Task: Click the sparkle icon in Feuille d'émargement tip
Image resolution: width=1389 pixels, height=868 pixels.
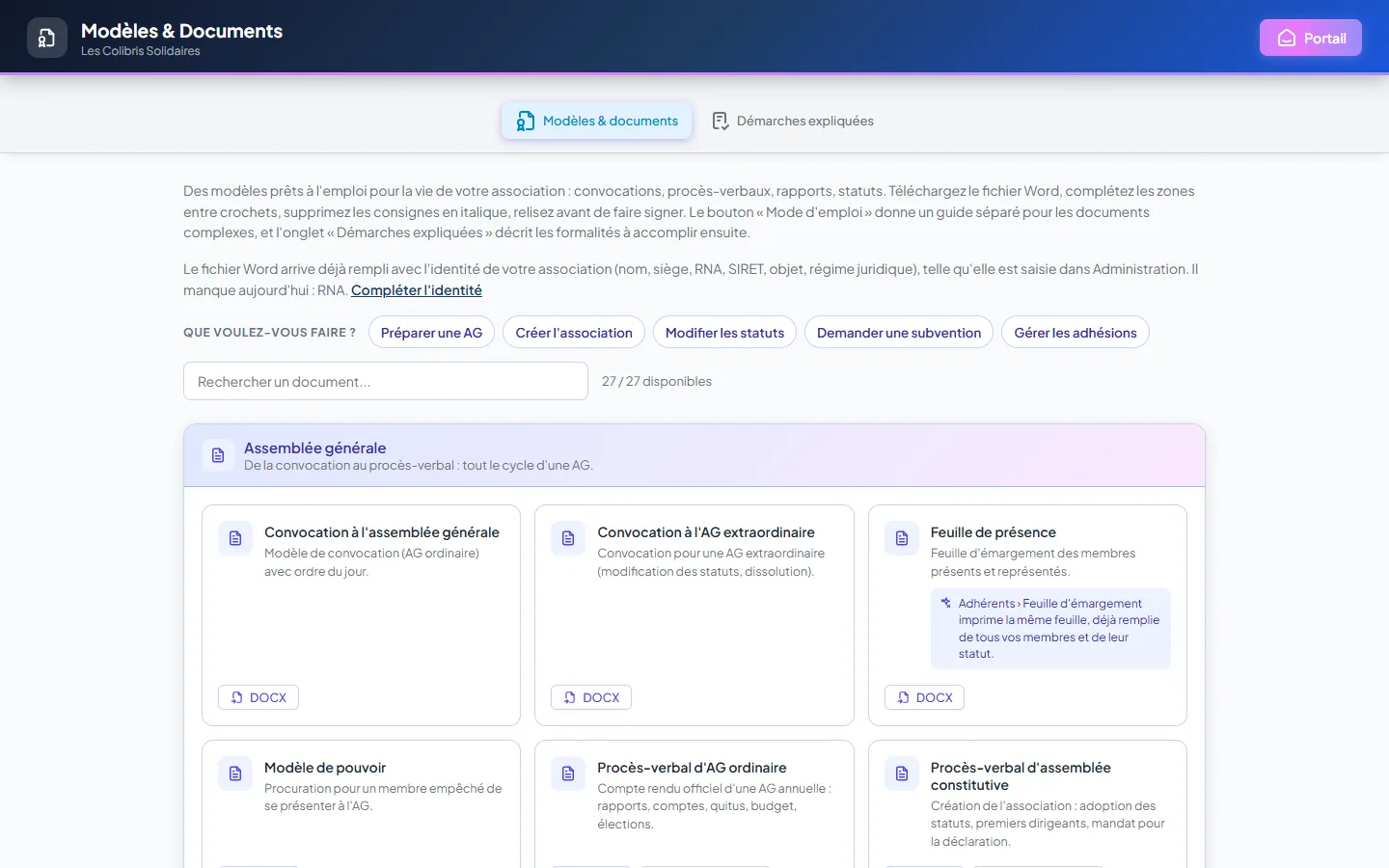Action: [x=946, y=603]
